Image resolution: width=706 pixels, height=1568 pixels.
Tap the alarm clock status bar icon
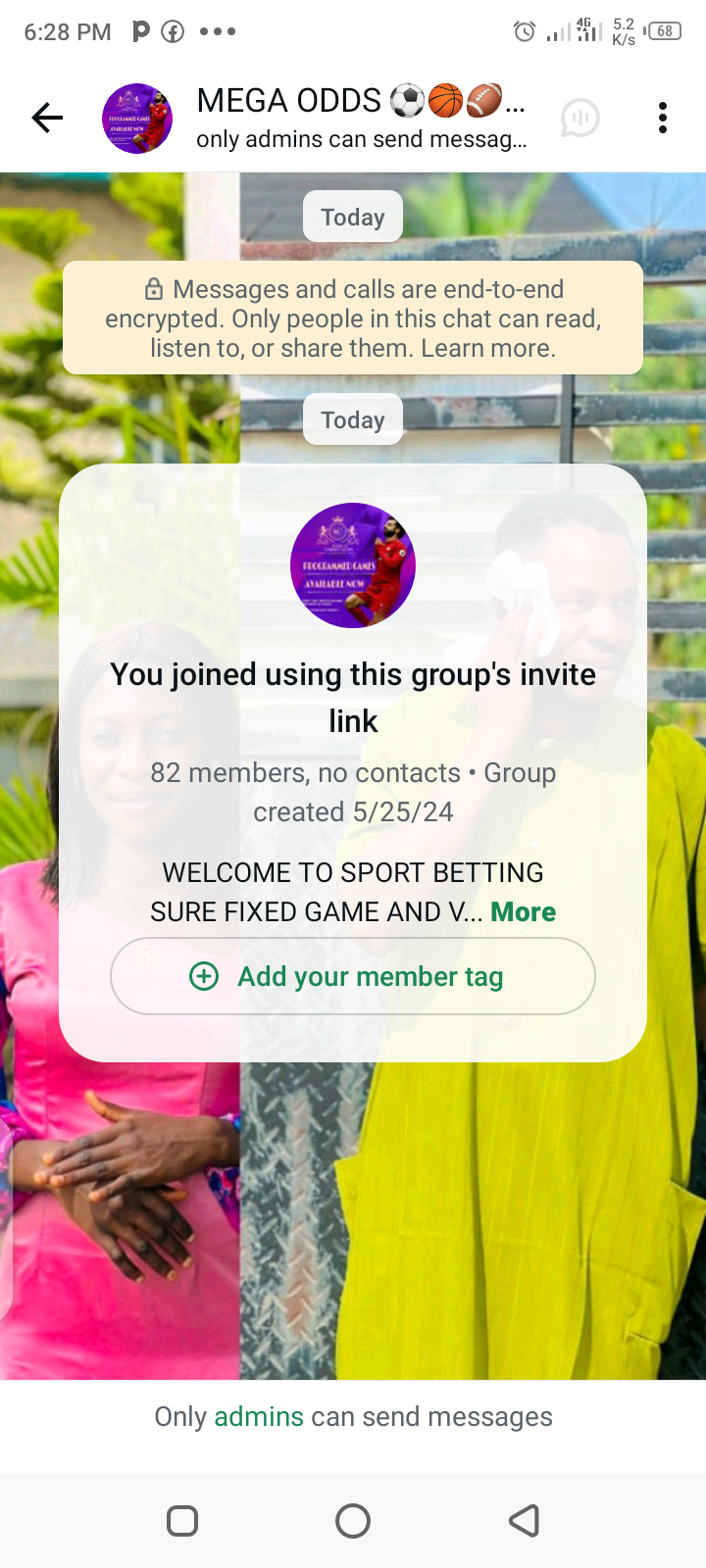click(525, 32)
